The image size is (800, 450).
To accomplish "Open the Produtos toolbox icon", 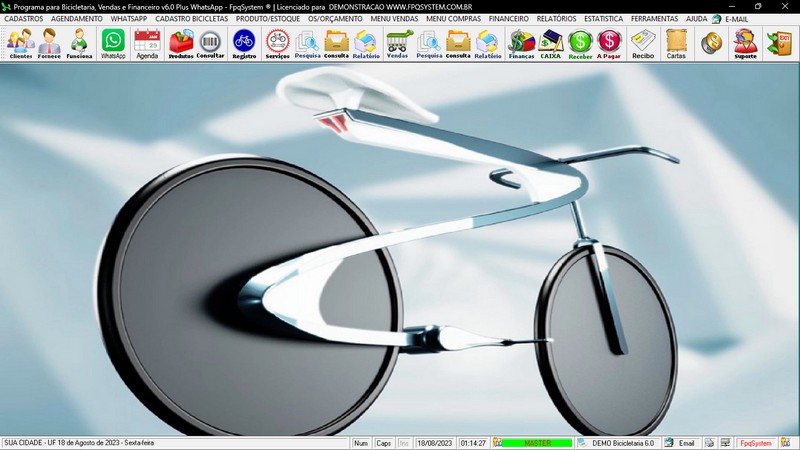I will [x=180, y=43].
